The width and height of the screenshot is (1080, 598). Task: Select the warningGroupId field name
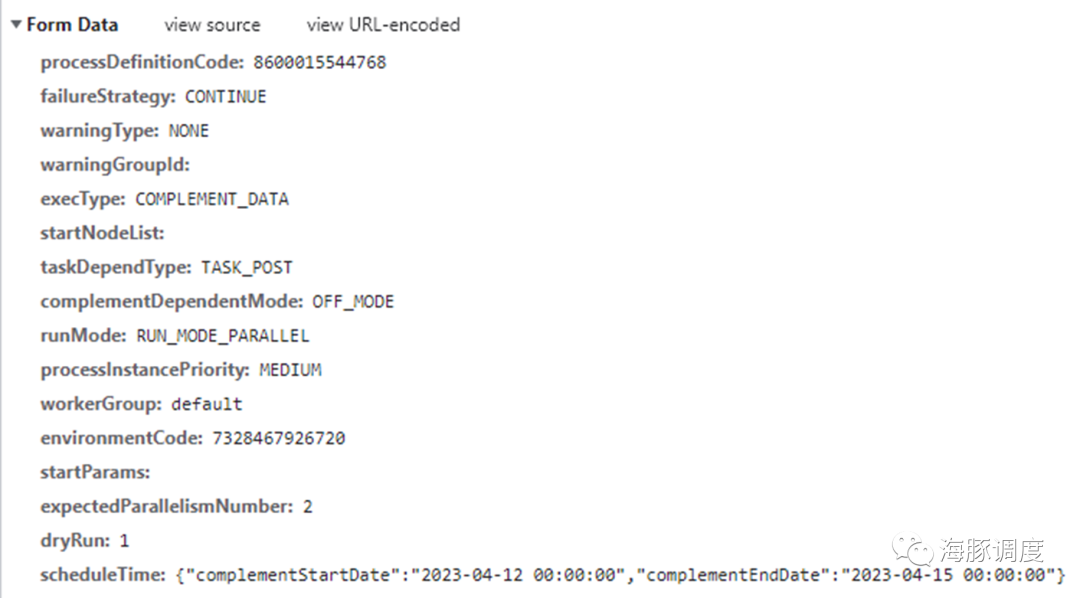pos(114,165)
